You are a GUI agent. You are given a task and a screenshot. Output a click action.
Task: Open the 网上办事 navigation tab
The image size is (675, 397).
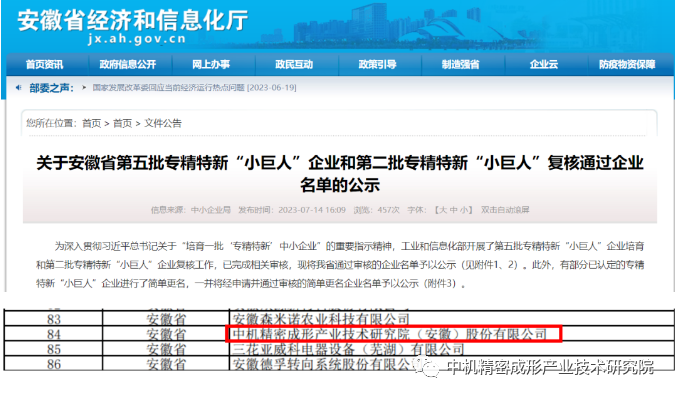(211, 65)
